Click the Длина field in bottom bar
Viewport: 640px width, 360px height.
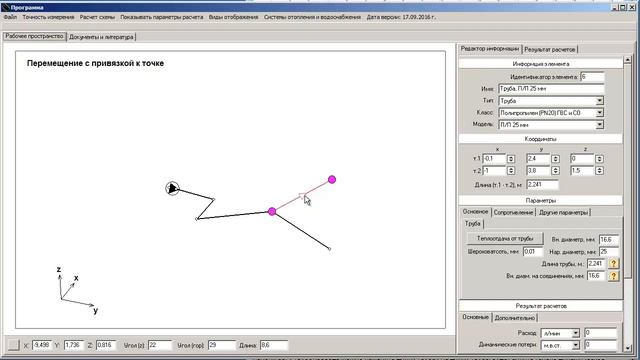coord(273,345)
